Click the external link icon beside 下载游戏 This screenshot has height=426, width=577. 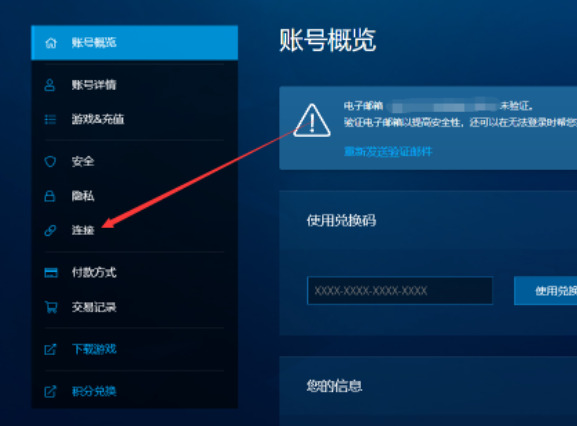(x=50, y=349)
